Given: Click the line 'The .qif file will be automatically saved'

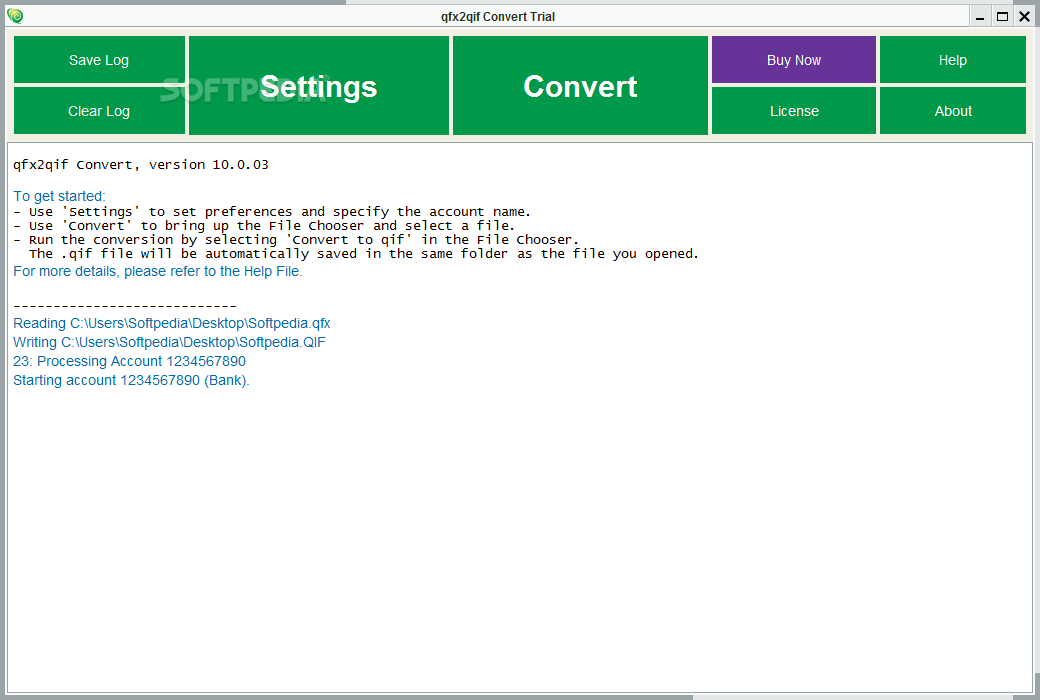Looking at the screenshot, I should (363, 253).
